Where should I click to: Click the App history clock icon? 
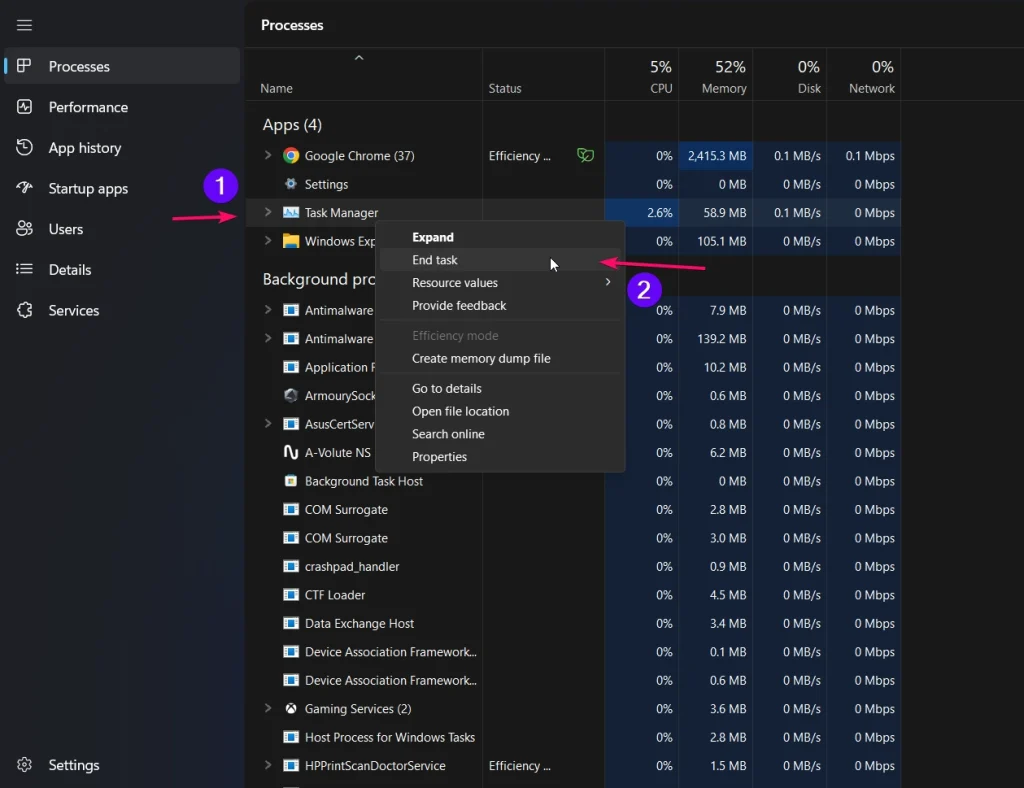[24, 148]
